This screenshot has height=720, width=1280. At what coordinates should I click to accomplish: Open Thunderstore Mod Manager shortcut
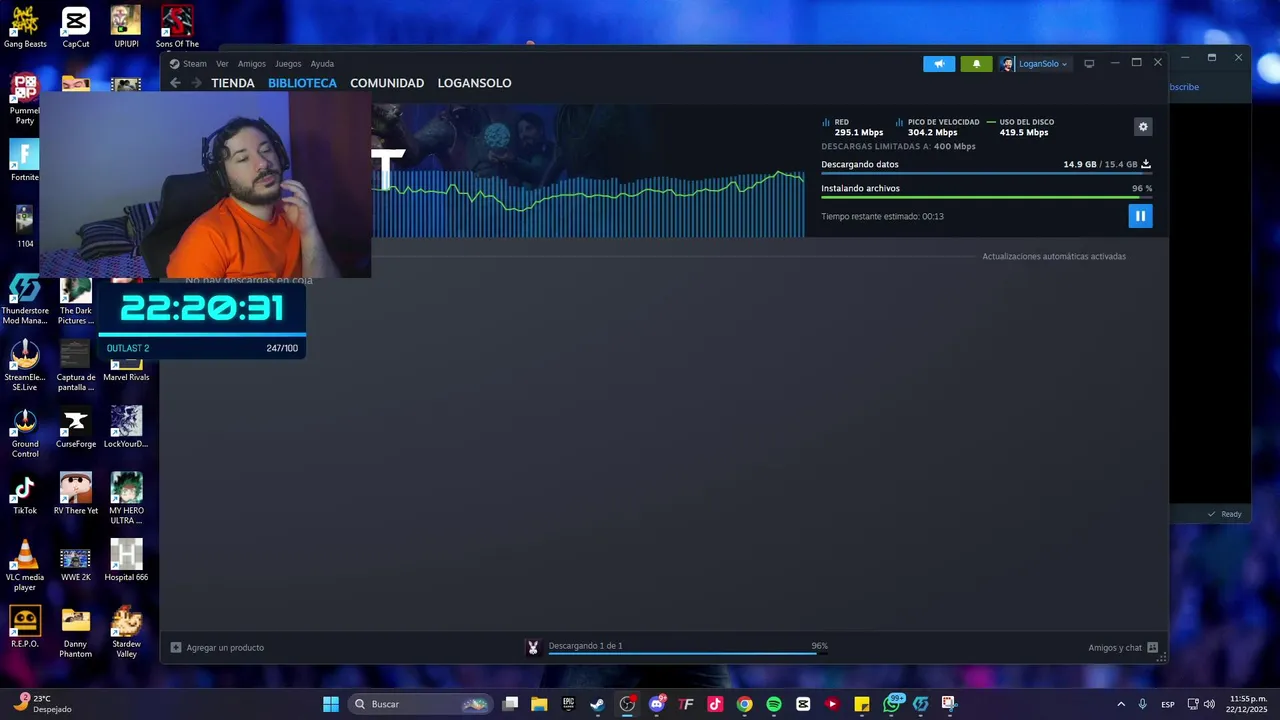coord(25,299)
